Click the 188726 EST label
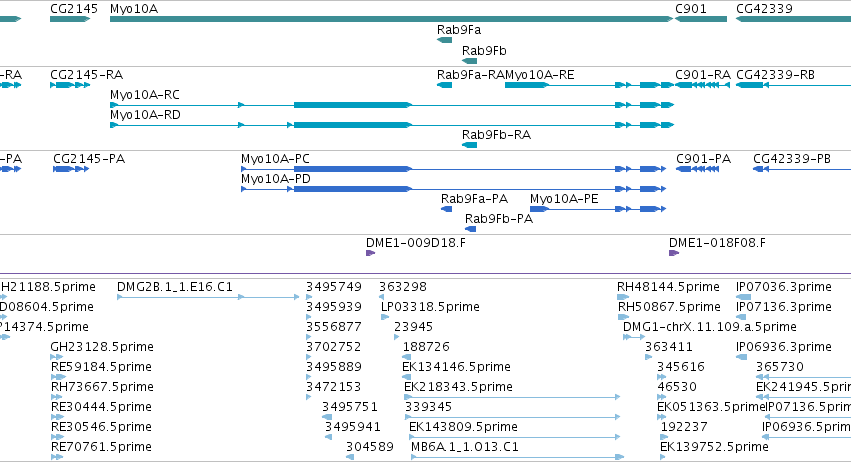Viewport: 851px width, 462px height. 426,347
